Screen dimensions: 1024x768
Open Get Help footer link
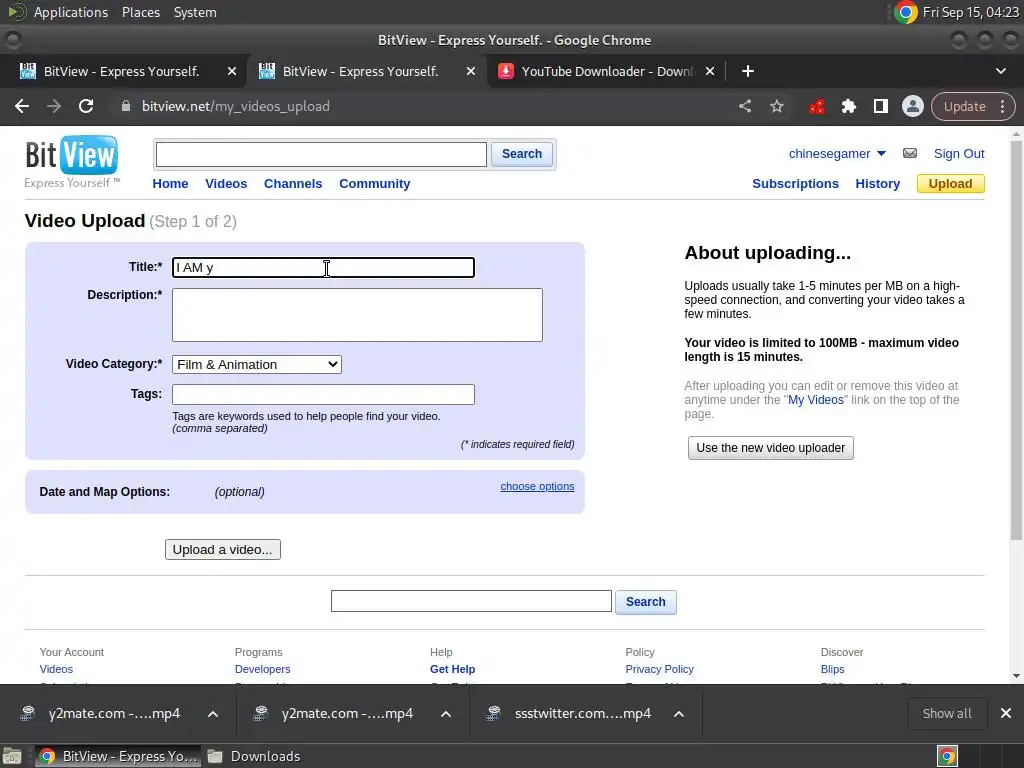pos(453,669)
